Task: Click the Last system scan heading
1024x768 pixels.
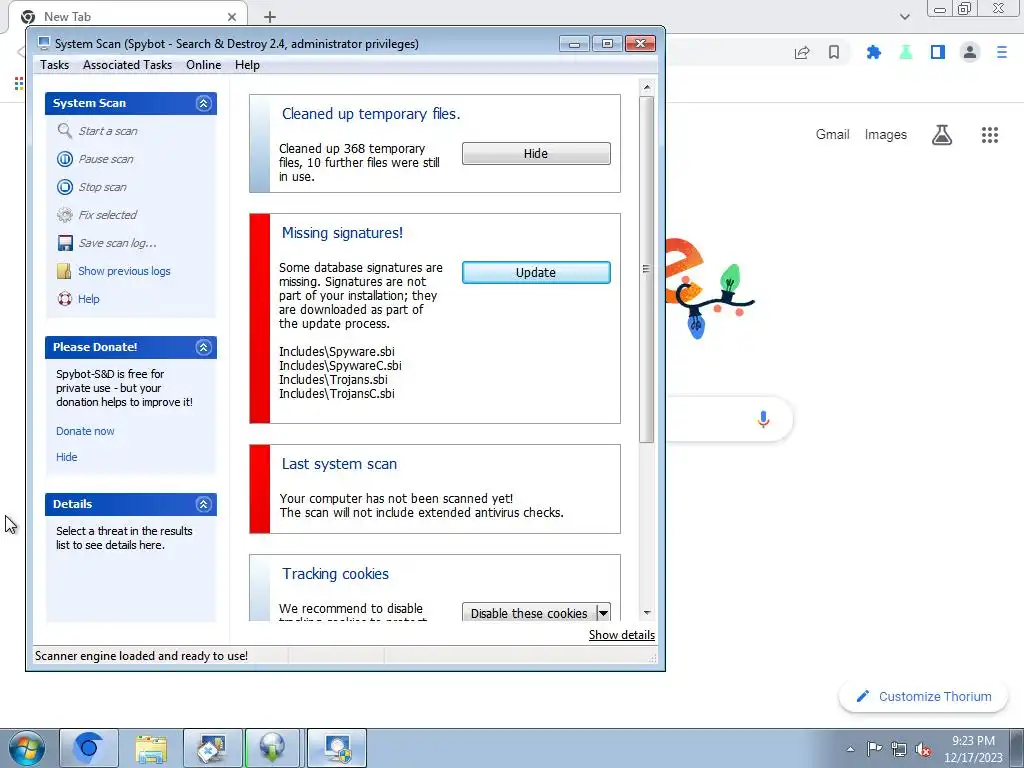Action: tap(339, 464)
